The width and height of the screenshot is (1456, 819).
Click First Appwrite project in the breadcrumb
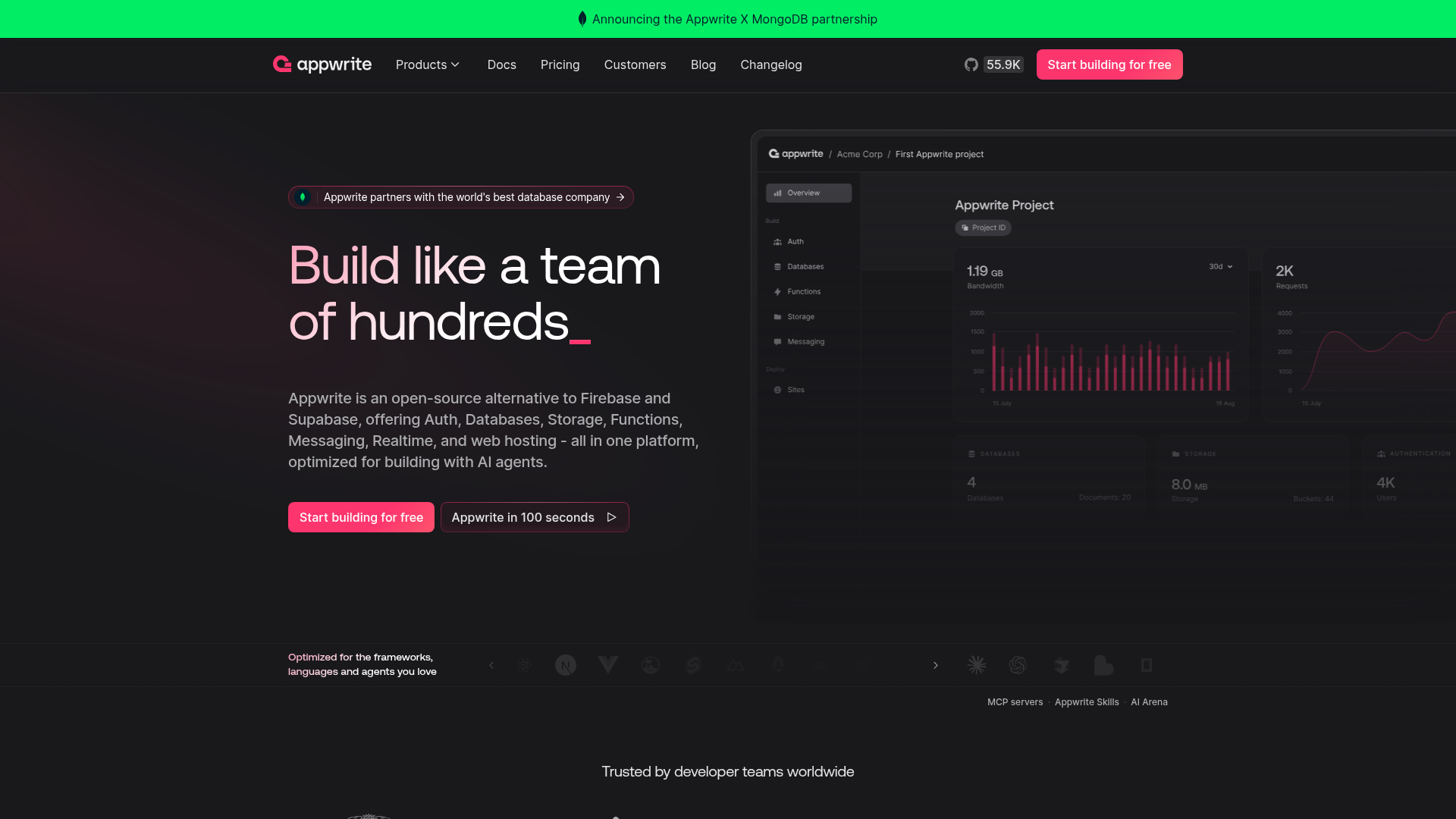(x=940, y=154)
